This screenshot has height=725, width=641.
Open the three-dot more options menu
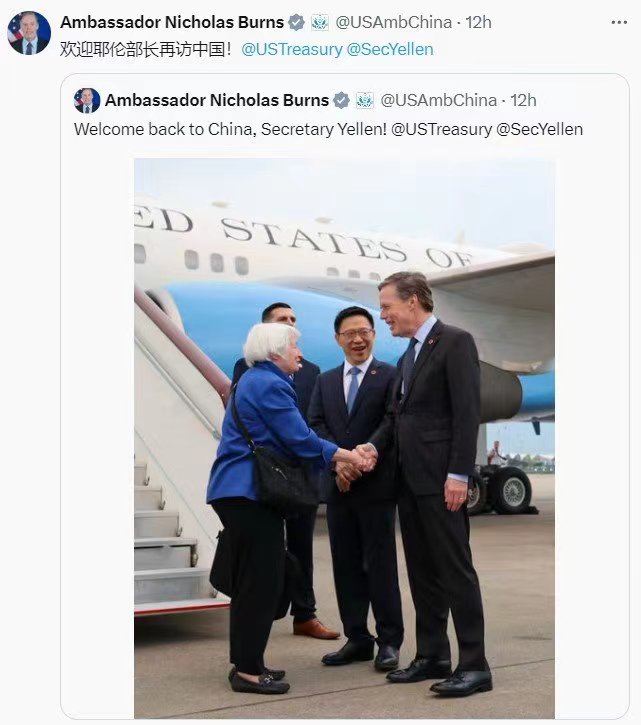point(619,22)
